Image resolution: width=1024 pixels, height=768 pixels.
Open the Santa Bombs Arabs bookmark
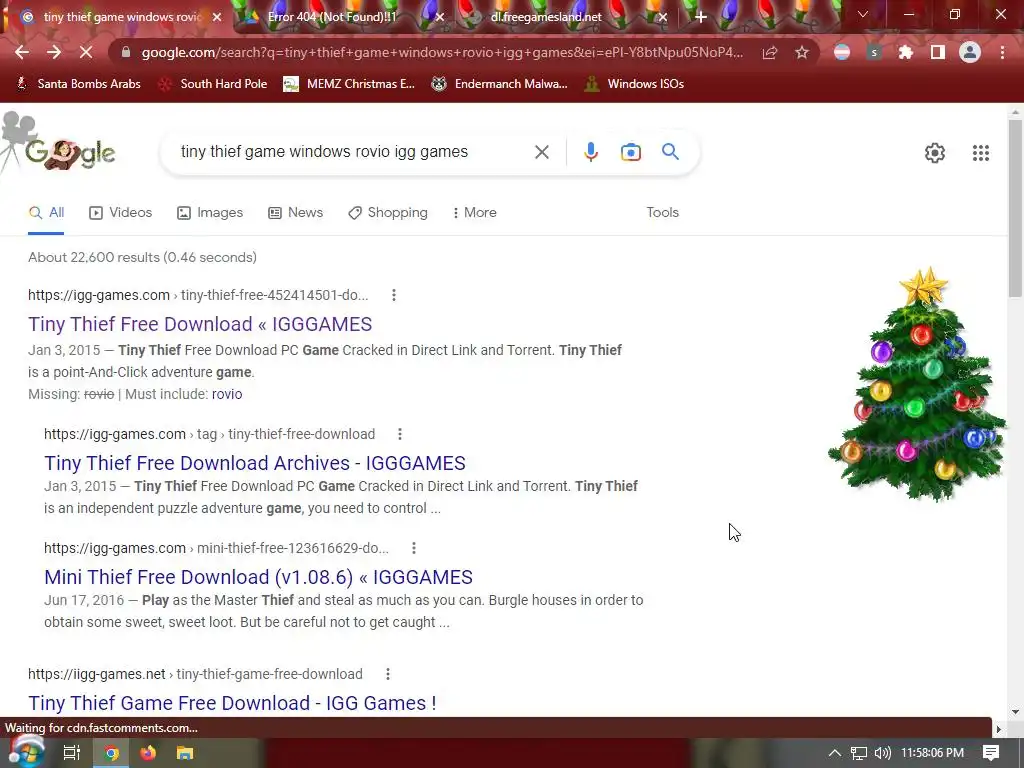coord(78,84)
